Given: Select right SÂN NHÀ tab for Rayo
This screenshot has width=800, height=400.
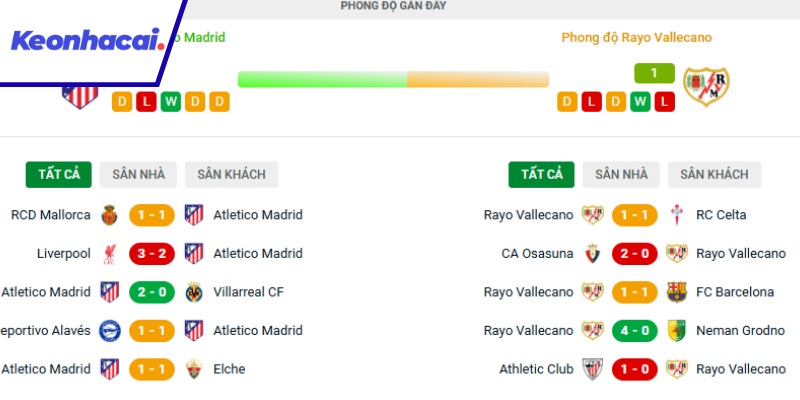Looking at the screenshot, I should [x=621, y=174].
